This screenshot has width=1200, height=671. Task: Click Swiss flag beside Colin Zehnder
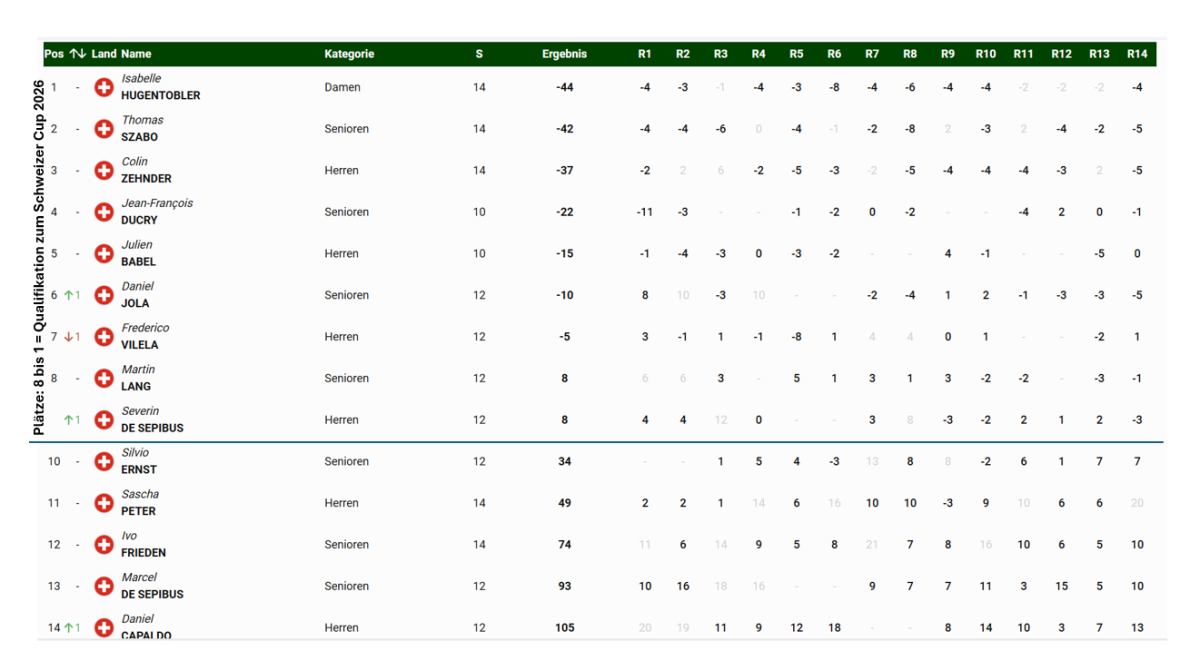coord(103,171)
